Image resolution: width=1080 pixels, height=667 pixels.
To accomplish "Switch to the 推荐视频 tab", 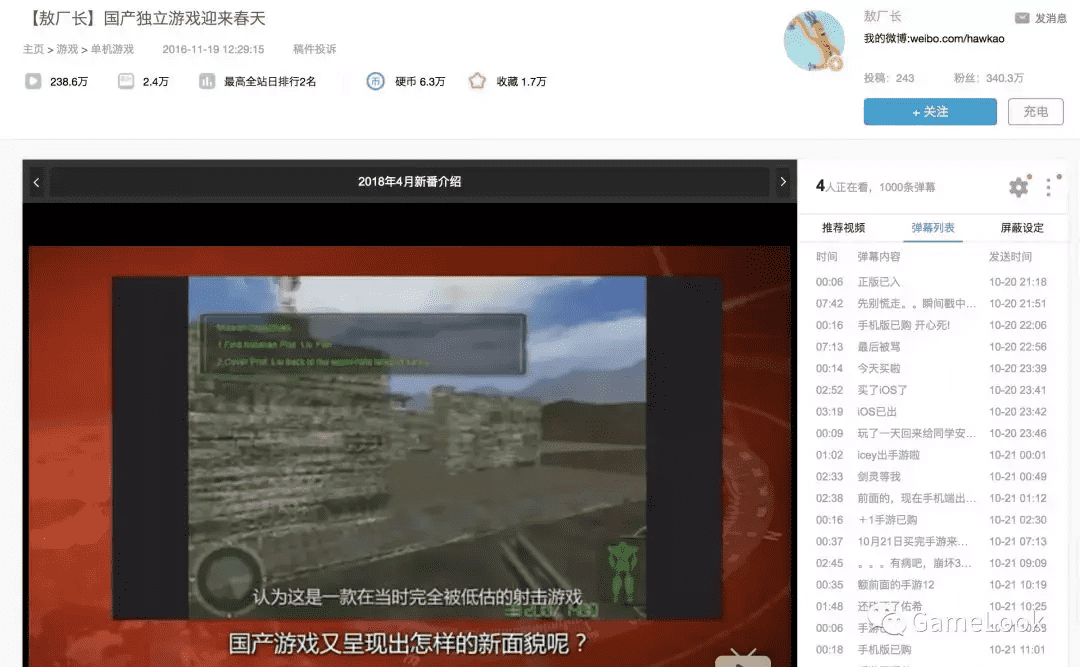I will tap(843, 228).
